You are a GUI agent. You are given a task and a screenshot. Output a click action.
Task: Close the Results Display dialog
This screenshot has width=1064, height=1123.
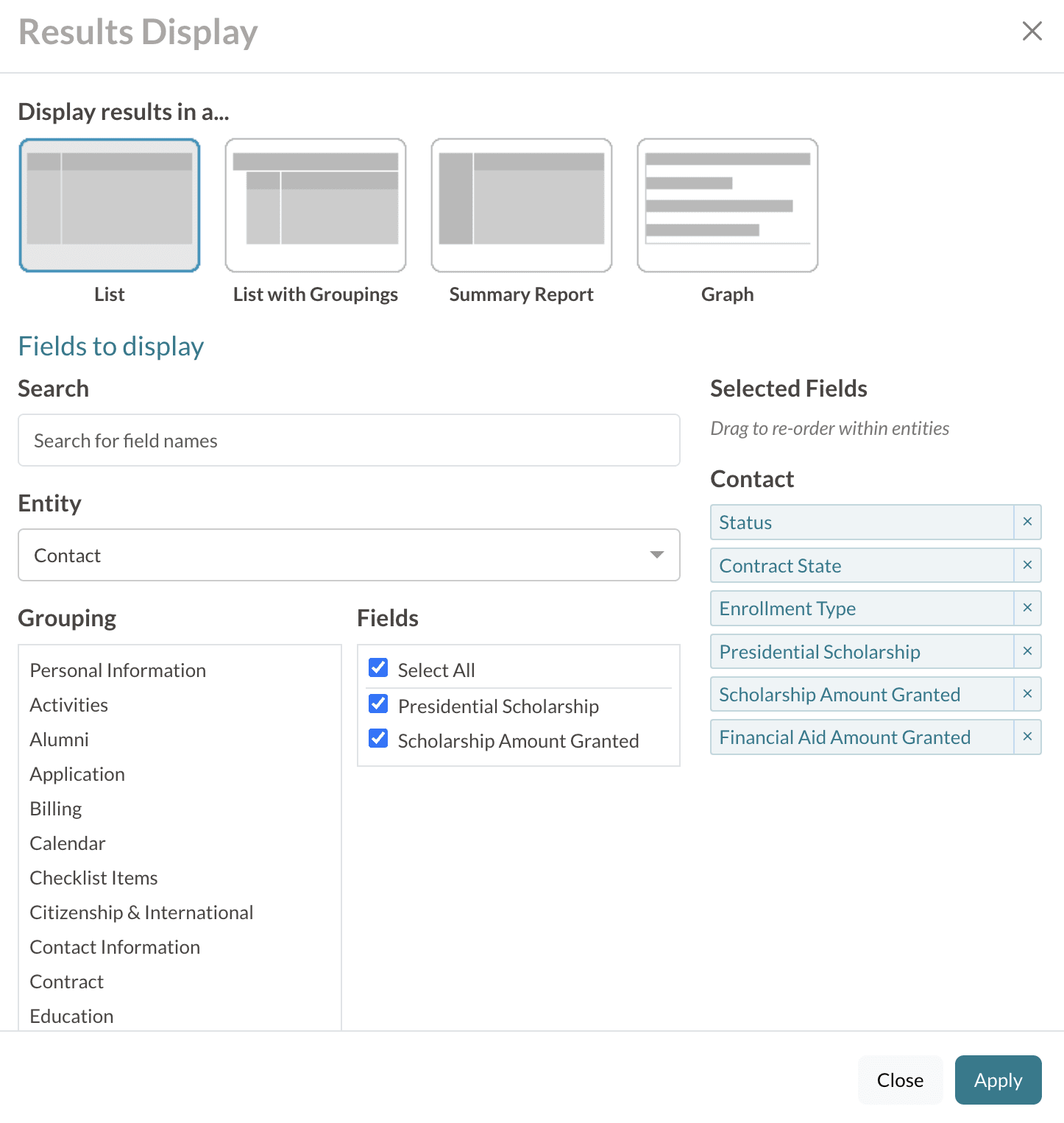tap(1032, 32)
